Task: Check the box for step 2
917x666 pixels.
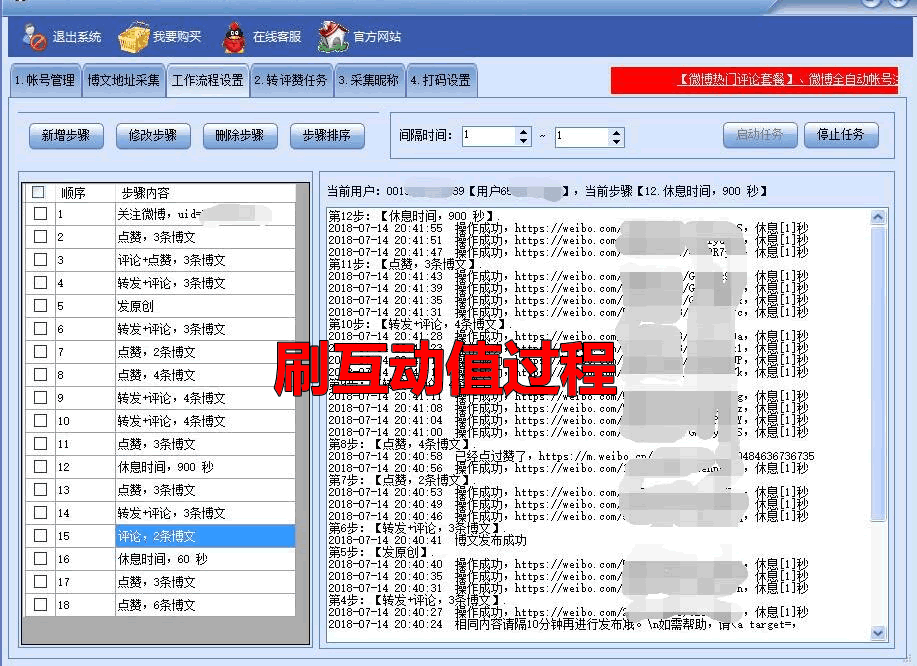Action: click(40, 237)
